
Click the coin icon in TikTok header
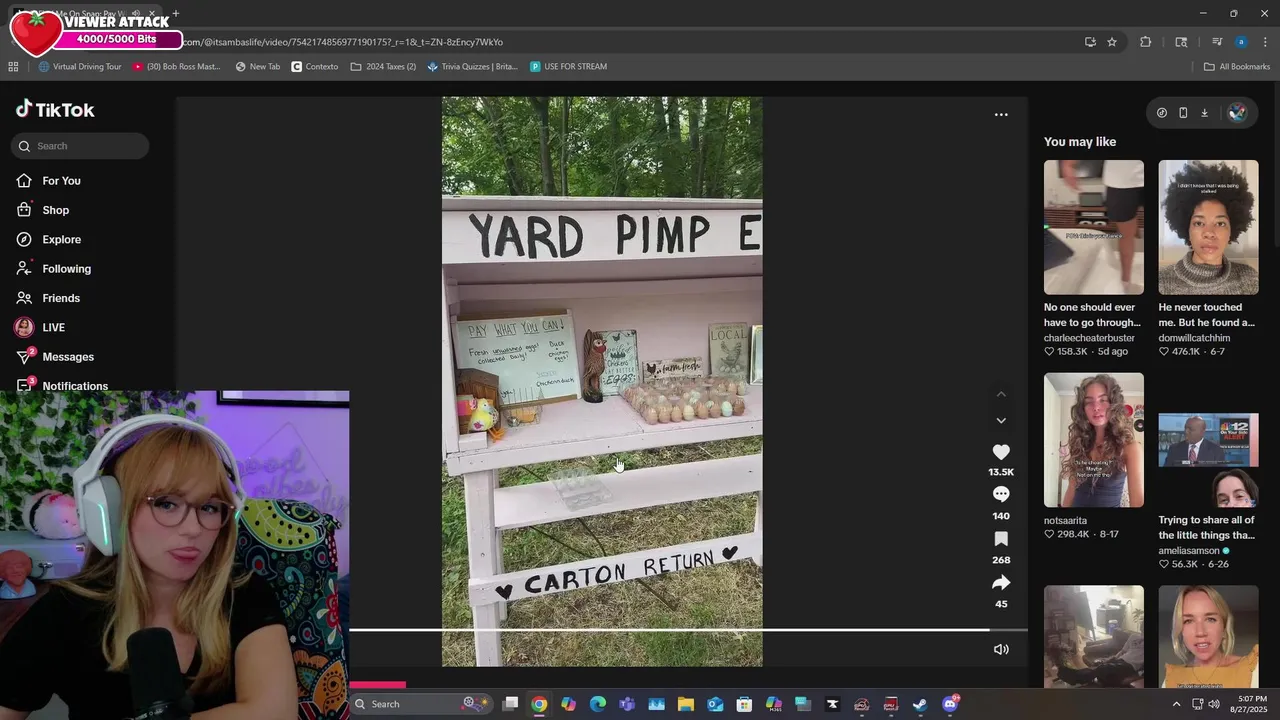coord(1161,113)
